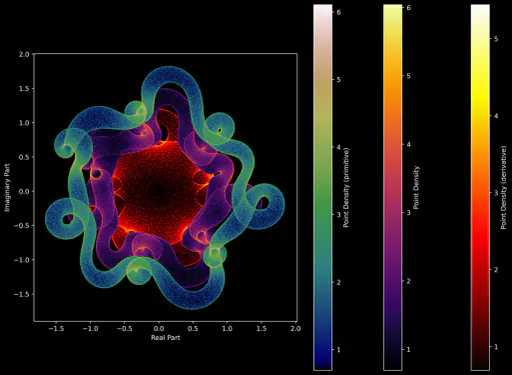The width and height of the screenshot is (512, 375).
Task: Click x-axis tick label 1.5
Action: click(x=262, y=329)
